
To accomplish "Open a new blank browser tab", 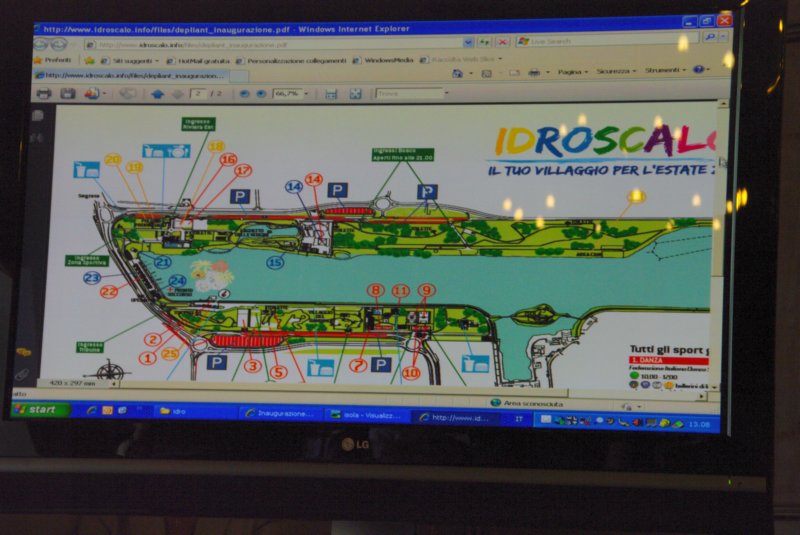I will tap(239, 76).
